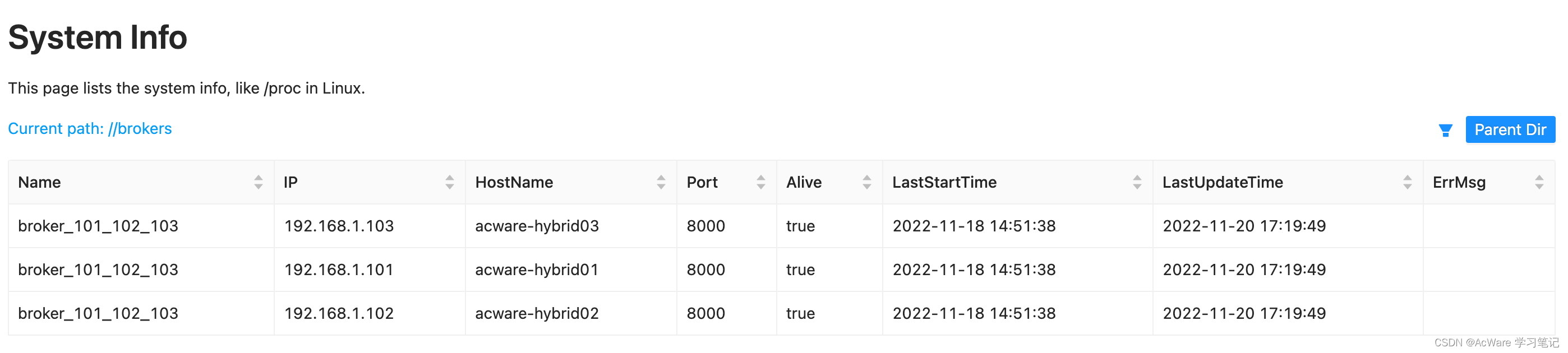The height and width of the screenshot is (353, 1568).
Task: Select the acware-hybrid02 host row
Action: pos(782,313)
